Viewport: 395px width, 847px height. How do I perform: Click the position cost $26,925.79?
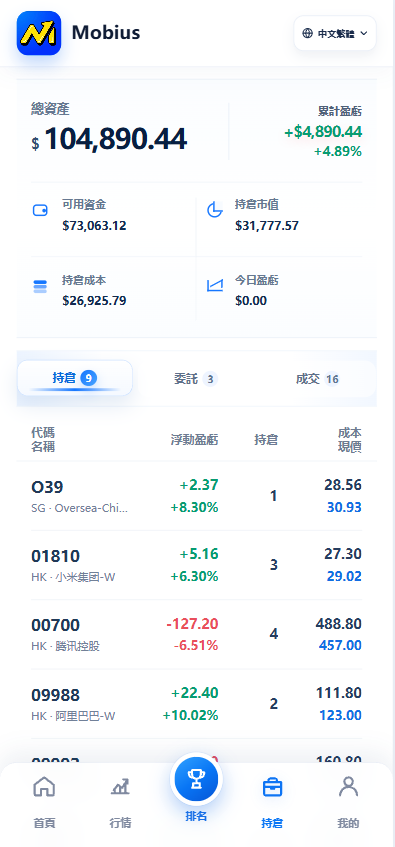95,300
